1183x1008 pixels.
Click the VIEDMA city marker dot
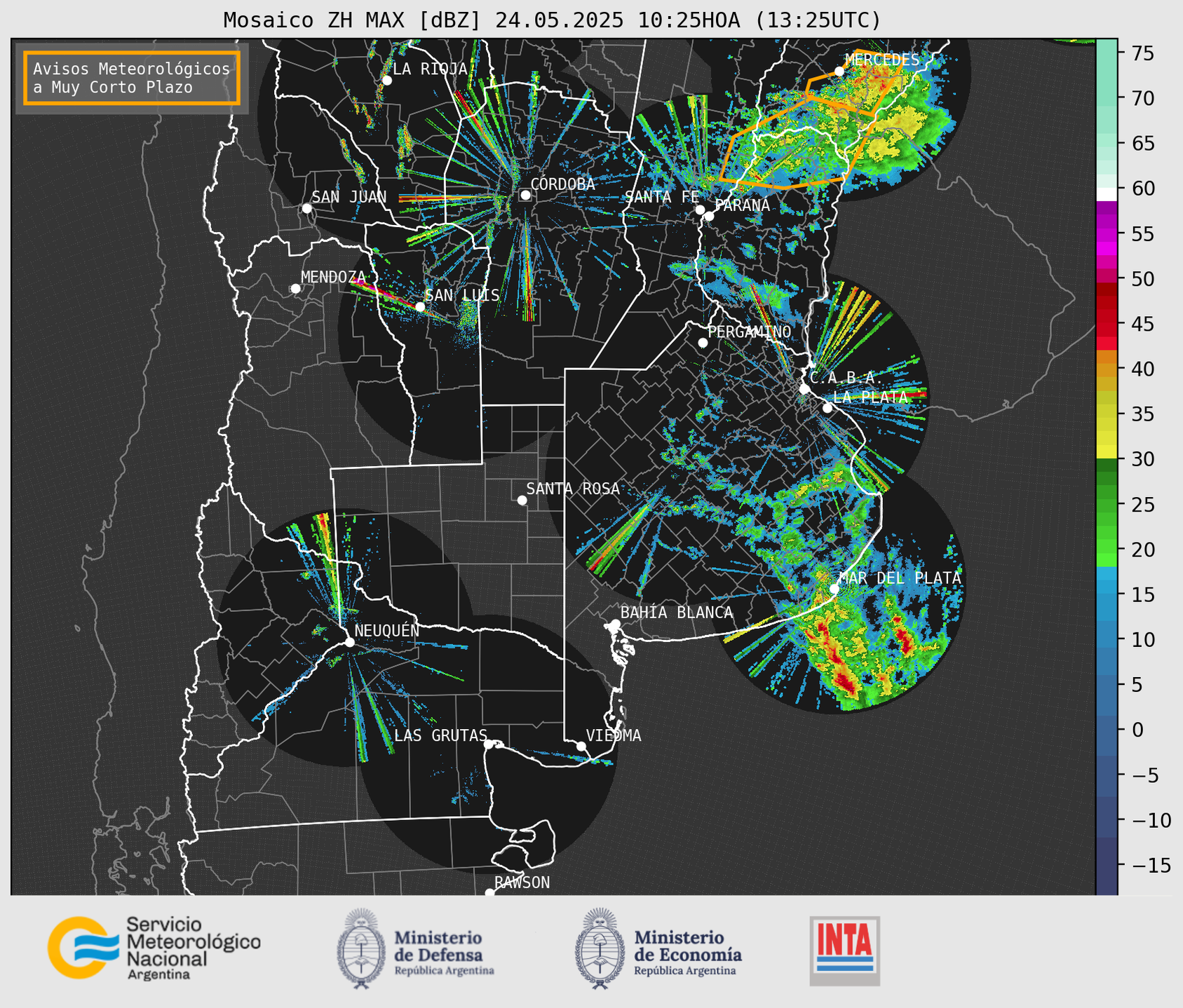(581, 746)
